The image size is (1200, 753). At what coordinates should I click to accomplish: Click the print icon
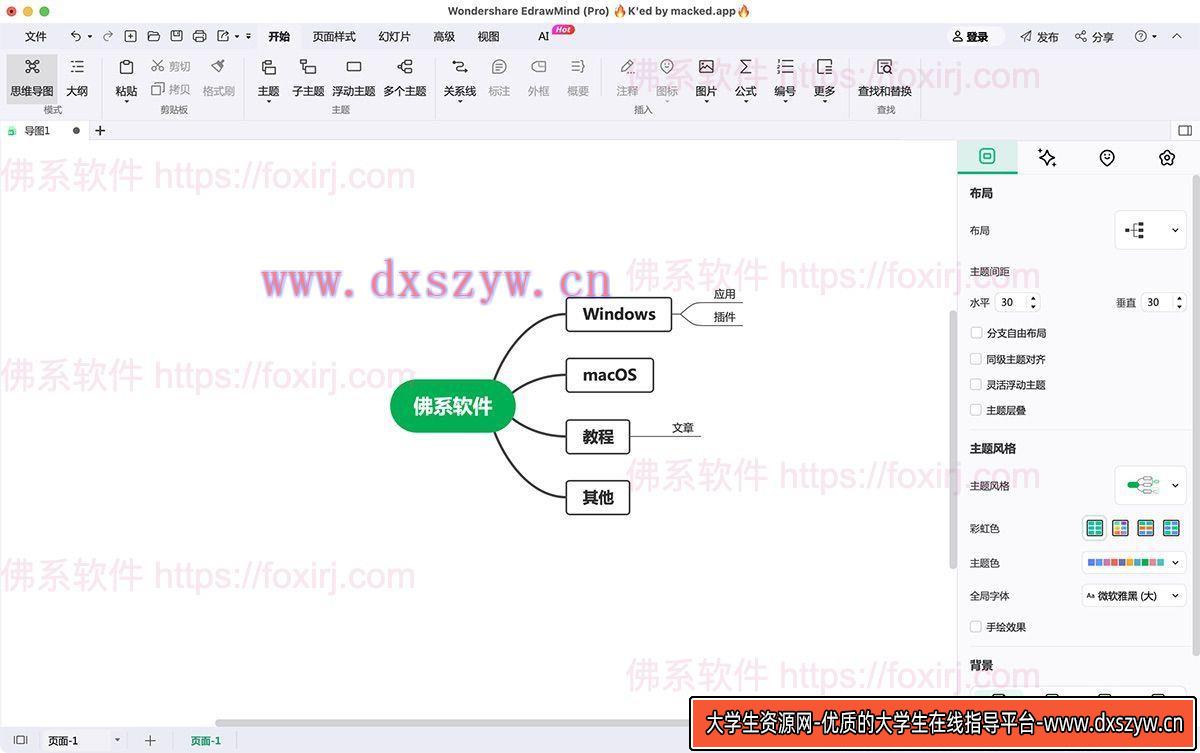[x=199, y=36]
